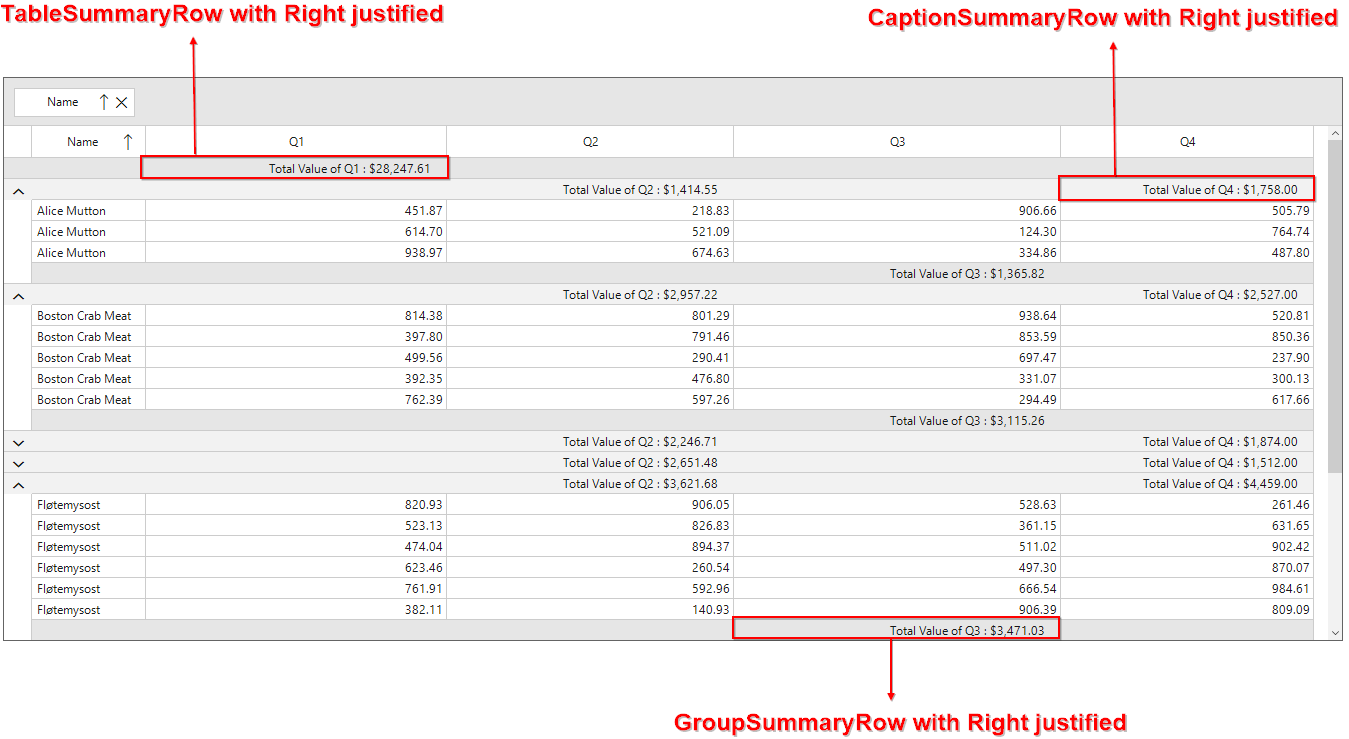Click the scrollbar down arrow
The height and width of the screenshot is (739, 1349).
pyautogui.click(x=1334, y=632)
